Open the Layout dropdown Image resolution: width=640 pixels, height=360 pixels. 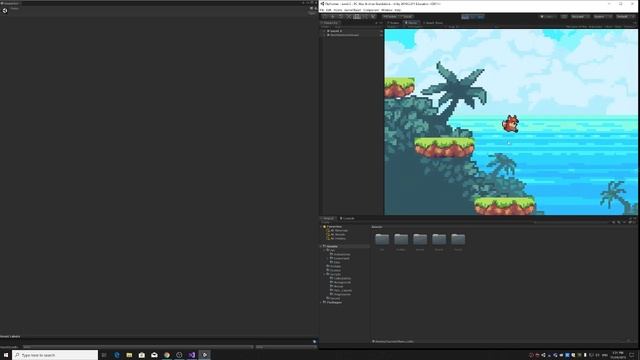(625, 17)
